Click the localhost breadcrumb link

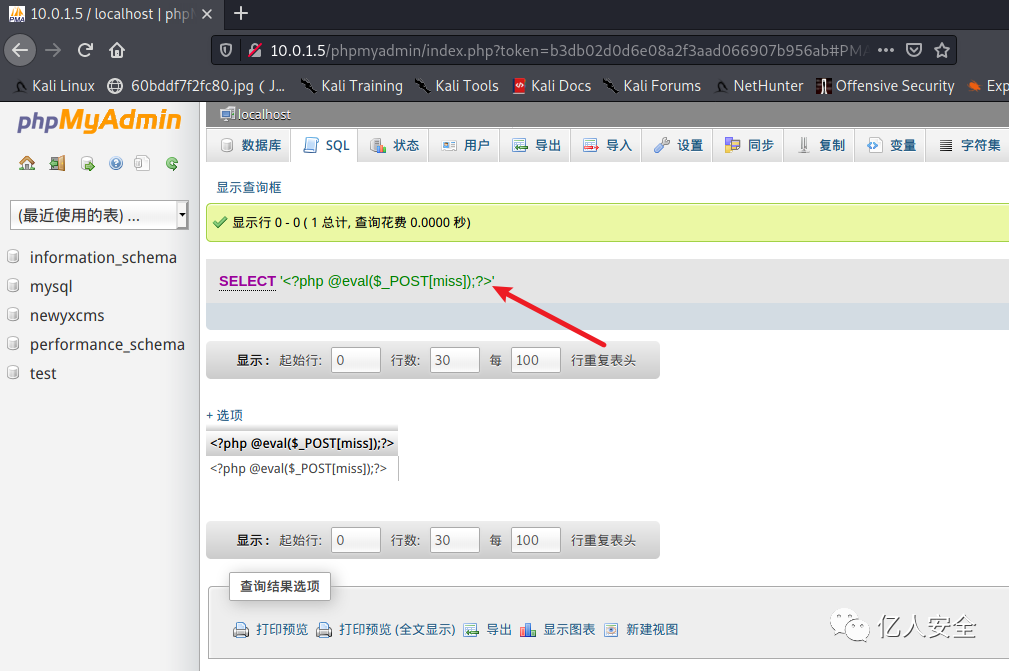point(264,115)
